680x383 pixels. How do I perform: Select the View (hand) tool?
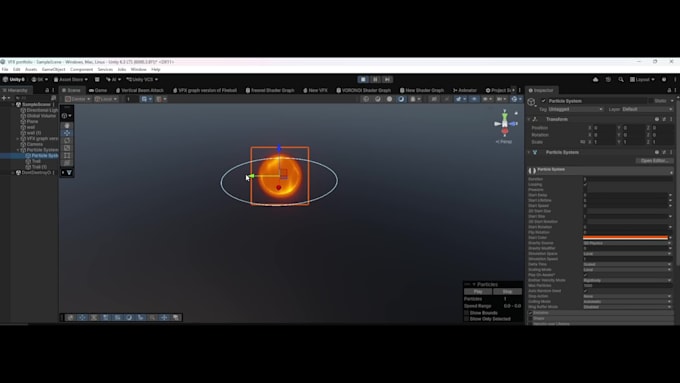point(67,125)
